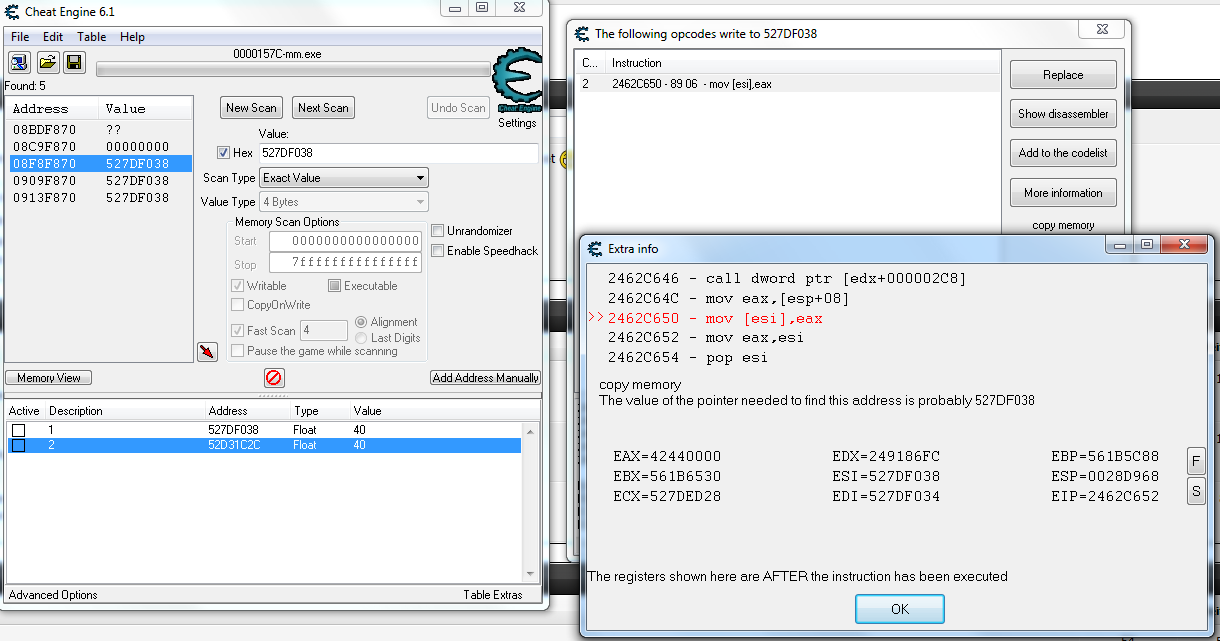This screenshot has width=1220, height=641.
Task: Click OK in Extra info dialog
Action: pos(899,609)
